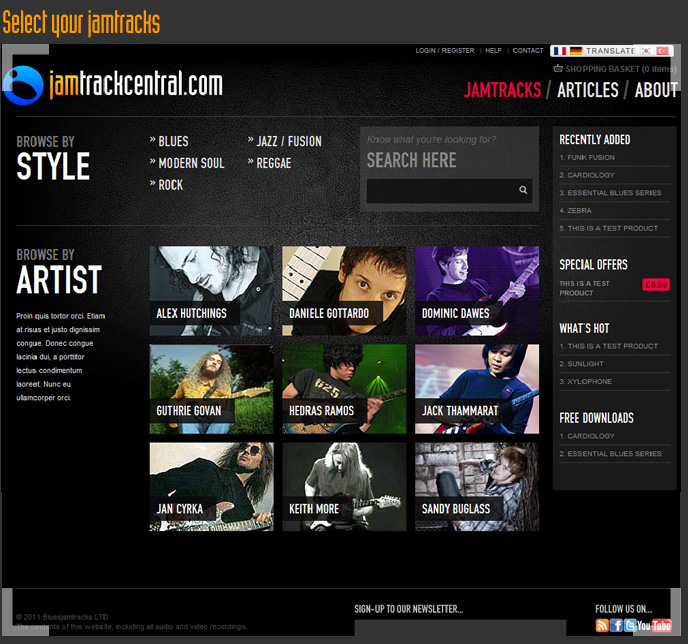Open the ARTICLES main menu item
Screen dimensions: 688x644
point(588,90)
